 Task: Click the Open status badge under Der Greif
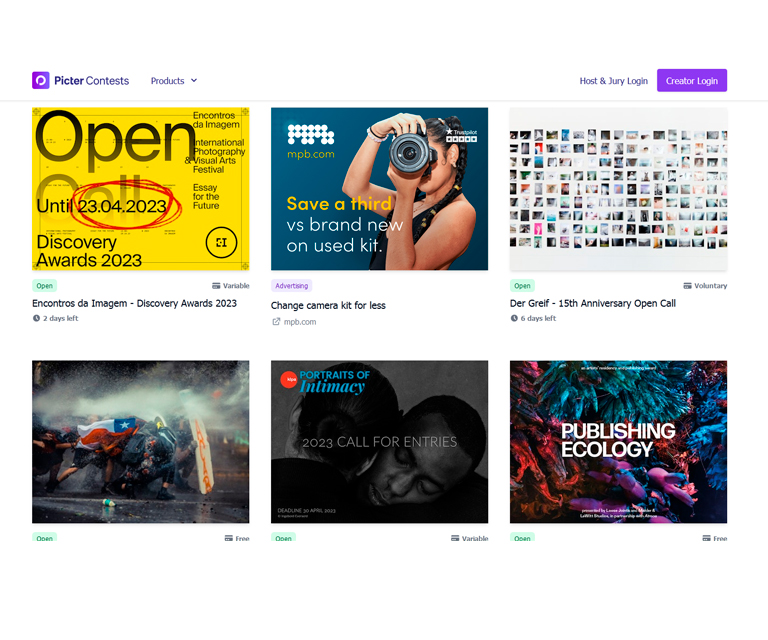(522, 286)
